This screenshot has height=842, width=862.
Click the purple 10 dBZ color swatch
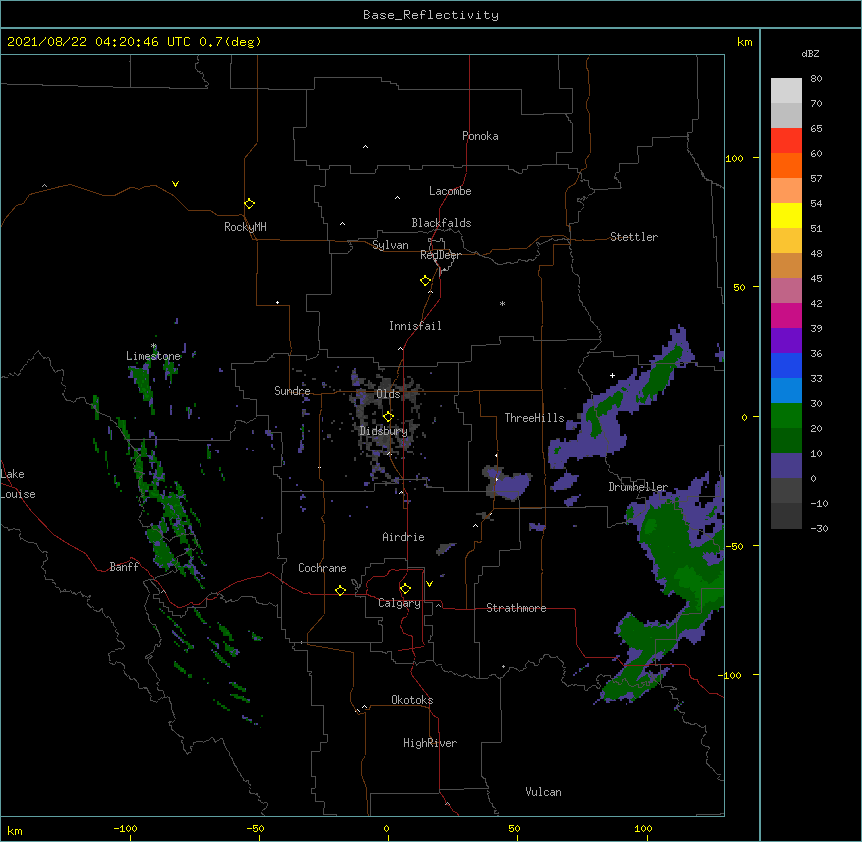pos(786,466)
